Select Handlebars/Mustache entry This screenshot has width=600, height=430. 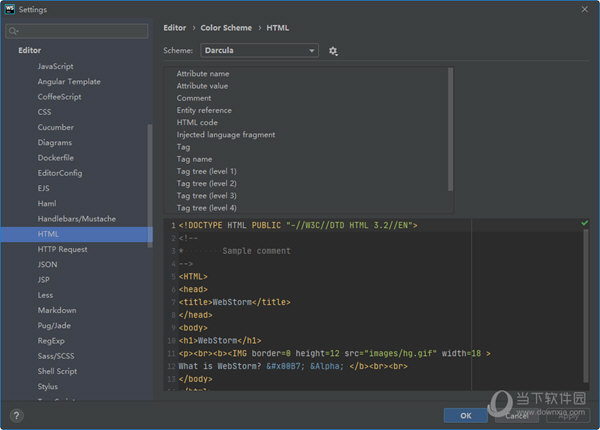click(x=77, y=219)
